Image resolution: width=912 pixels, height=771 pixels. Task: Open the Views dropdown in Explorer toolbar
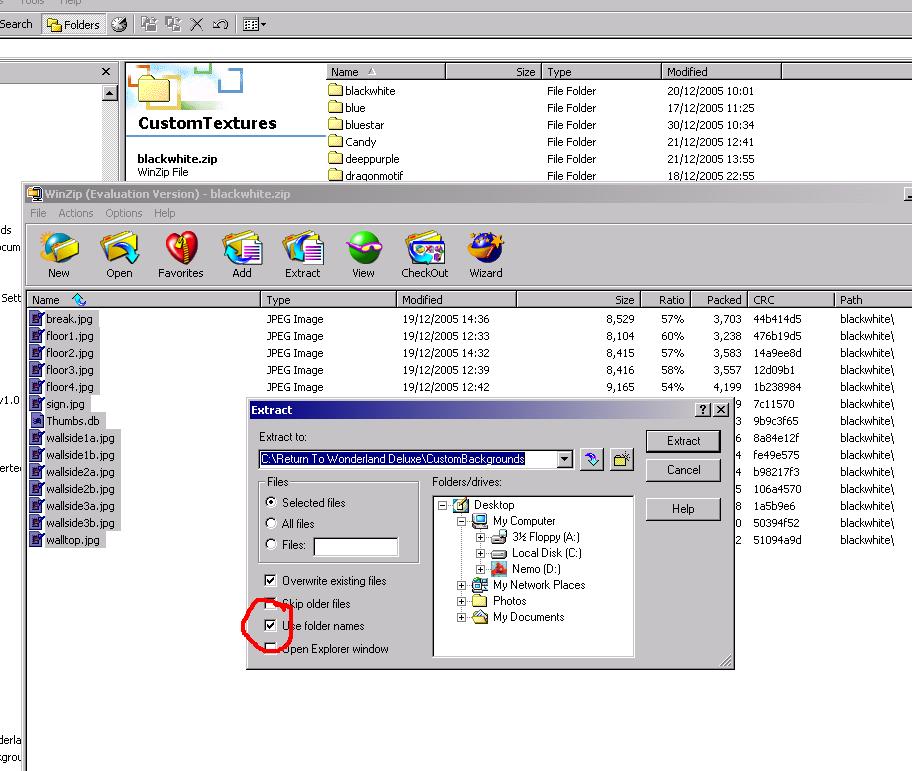[254, 24]
